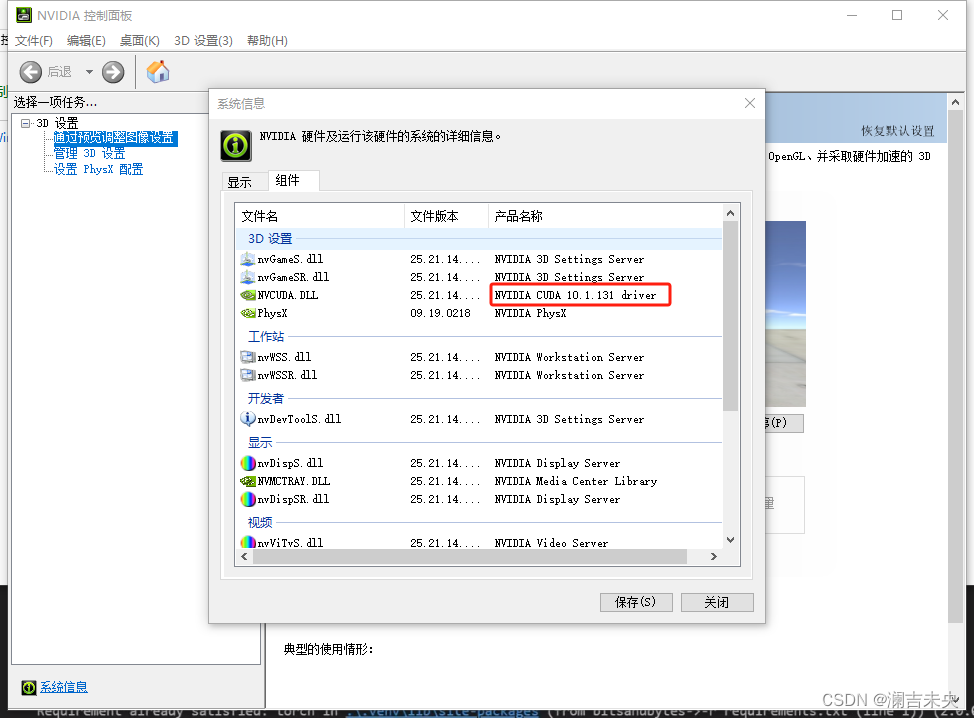Click component list horizontal scrollbar thumb
This screenshot has height=718, width=974.
(470, 557)
